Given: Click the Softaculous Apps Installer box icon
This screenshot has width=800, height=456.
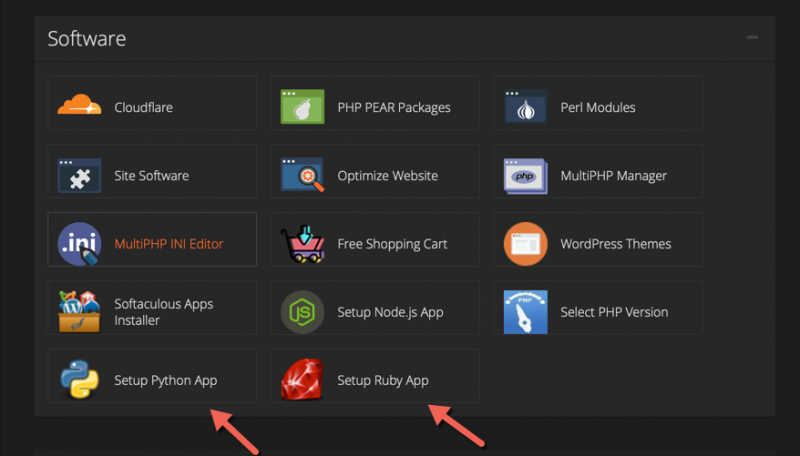Looking at the screenshot, I should (x=79, y=312).
